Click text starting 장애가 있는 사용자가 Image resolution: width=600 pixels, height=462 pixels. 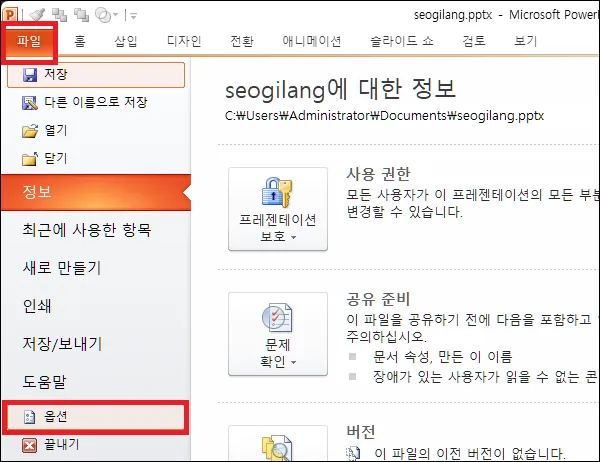pyautogui.click(x=484, y=377)
